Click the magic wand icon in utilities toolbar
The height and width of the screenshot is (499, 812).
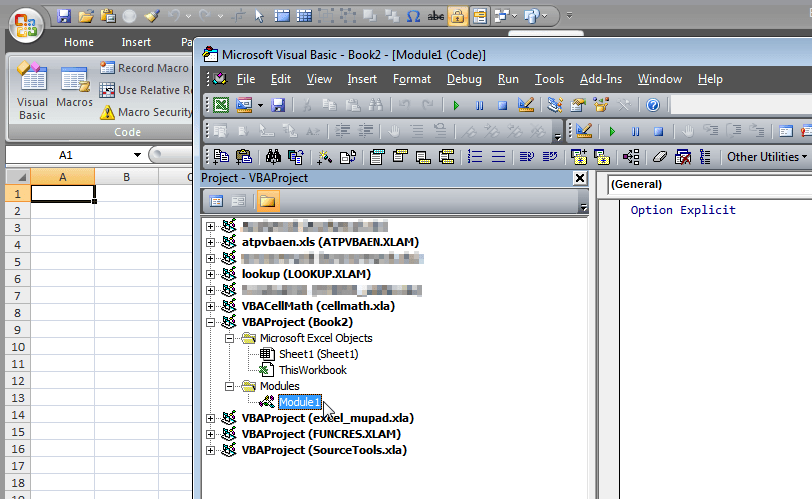pyautogui.click(x=325, y=157)
